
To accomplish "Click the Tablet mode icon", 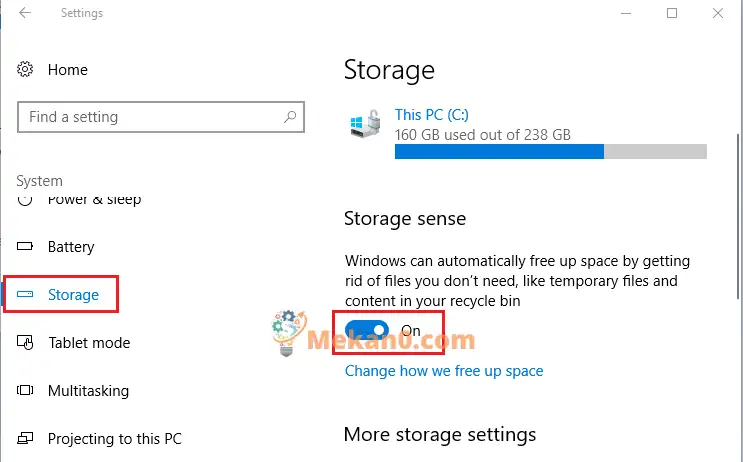I will point(25,342).
